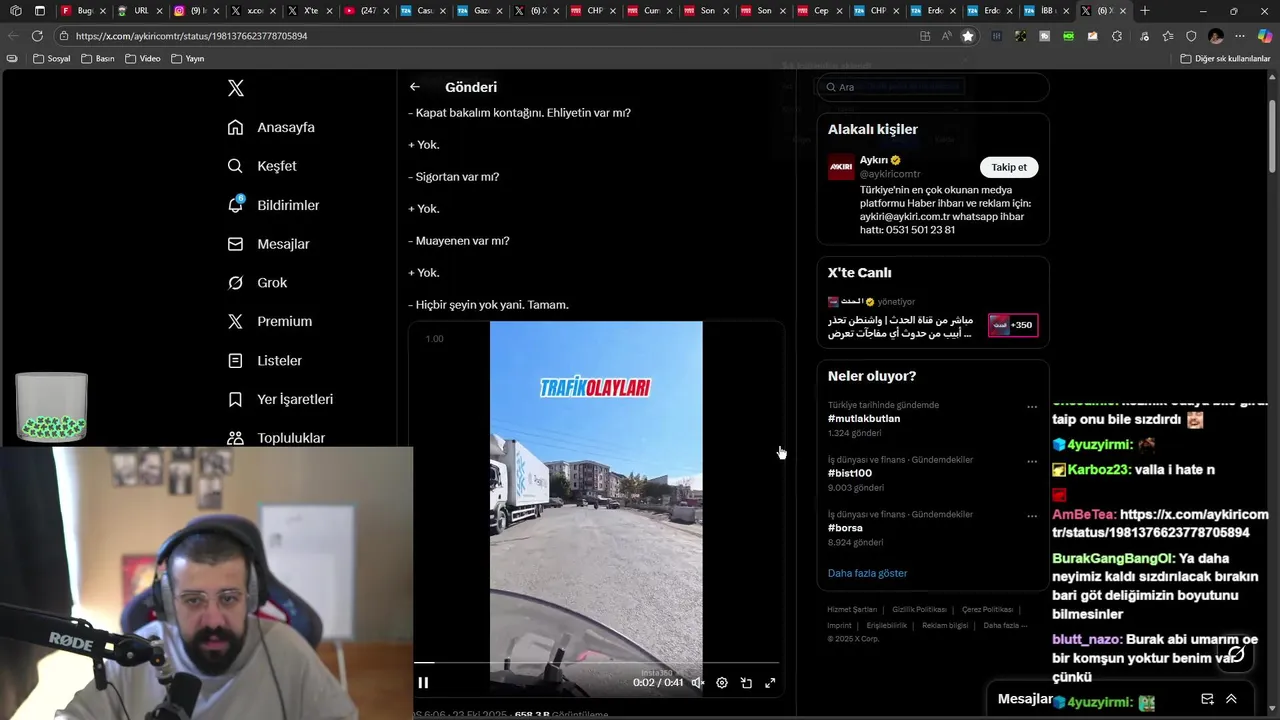Open more options for #borsa trend

(1032, 516)
